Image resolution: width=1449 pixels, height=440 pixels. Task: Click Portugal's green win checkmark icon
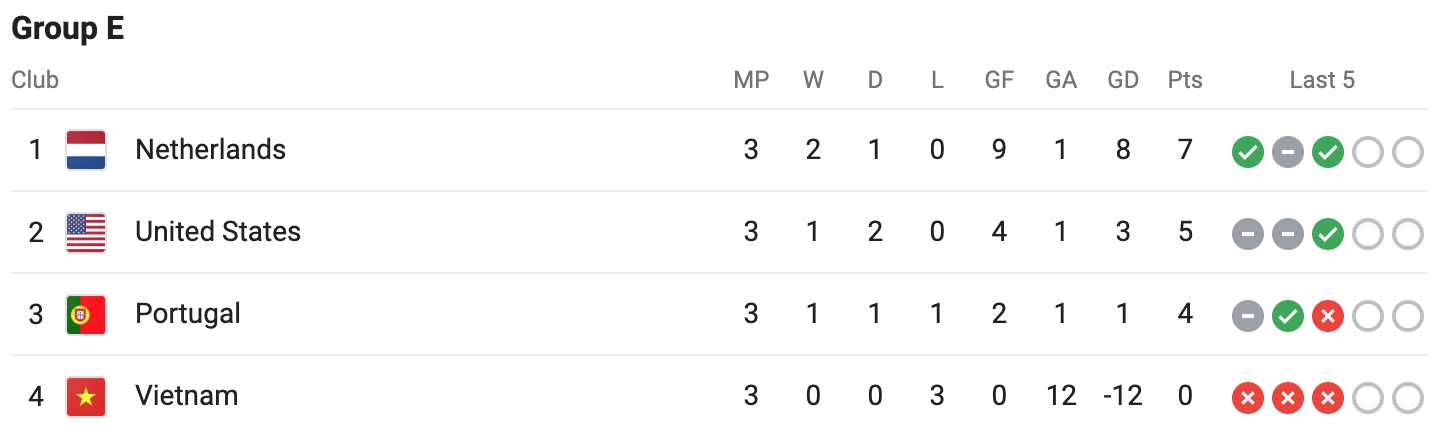(1287, 317)
